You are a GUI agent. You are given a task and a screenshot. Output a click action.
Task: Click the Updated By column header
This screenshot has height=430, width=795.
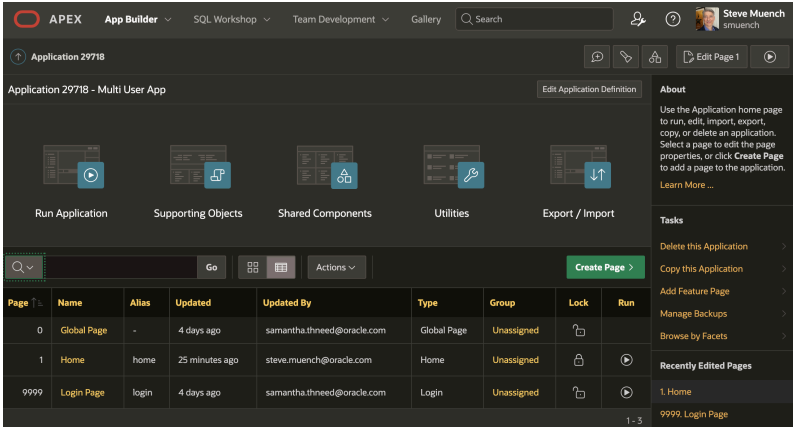click(x=286, y=303)
